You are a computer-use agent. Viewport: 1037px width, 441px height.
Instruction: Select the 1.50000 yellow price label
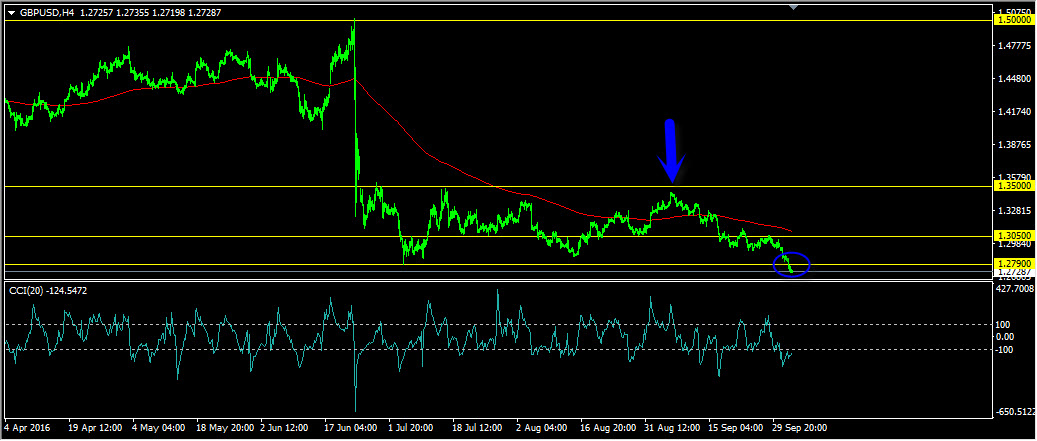pyautogui.click(x=1013, y=20)
